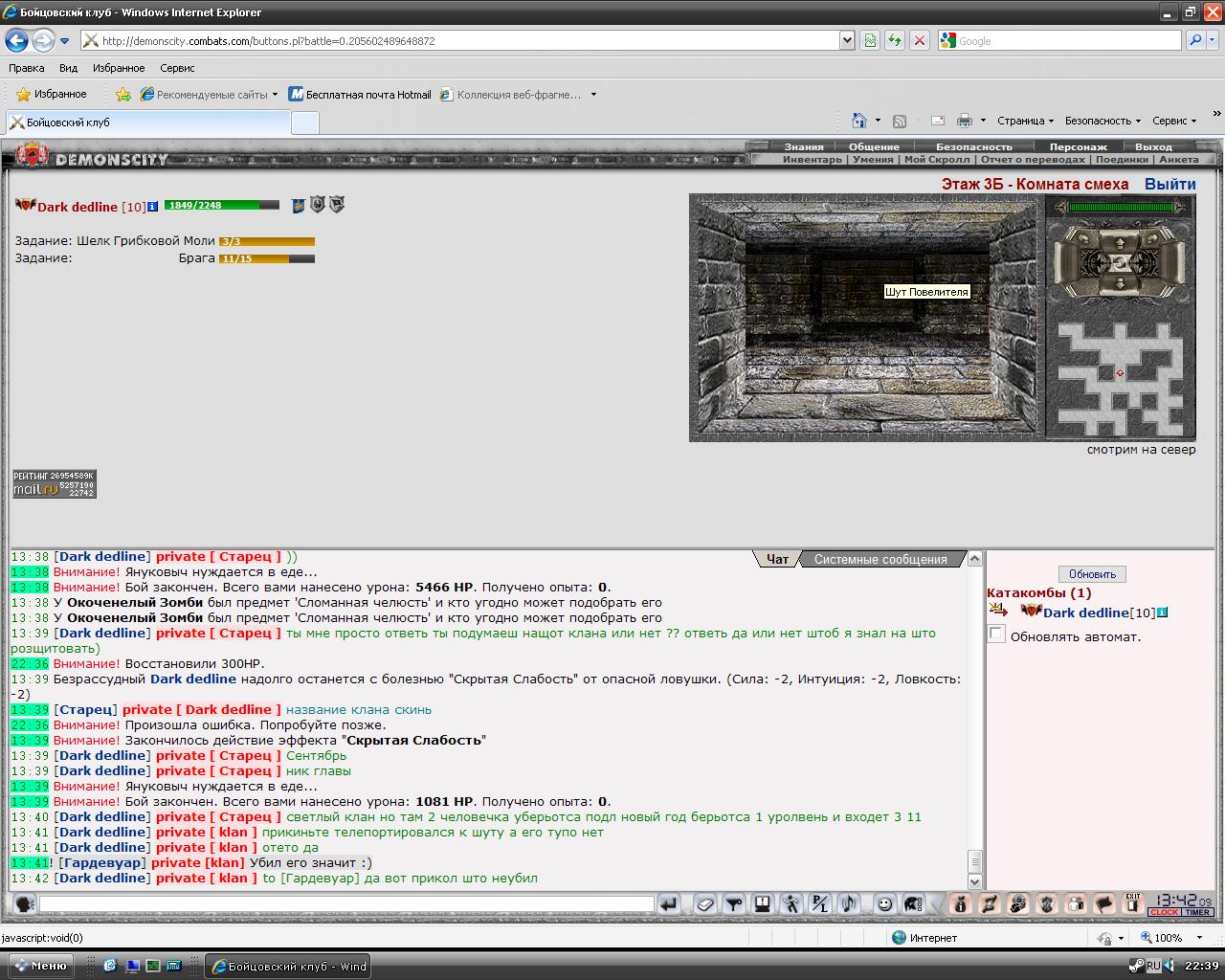This screenshot has width=1225, height=980.
Task: Open the Общение game menu
Action: point(874,146)
